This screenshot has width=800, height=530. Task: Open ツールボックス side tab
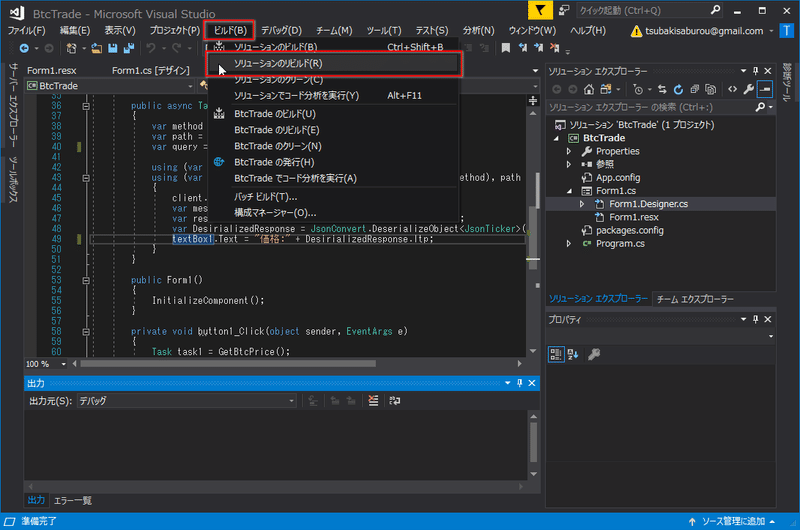pyautogui.click(x=13, y=179)
